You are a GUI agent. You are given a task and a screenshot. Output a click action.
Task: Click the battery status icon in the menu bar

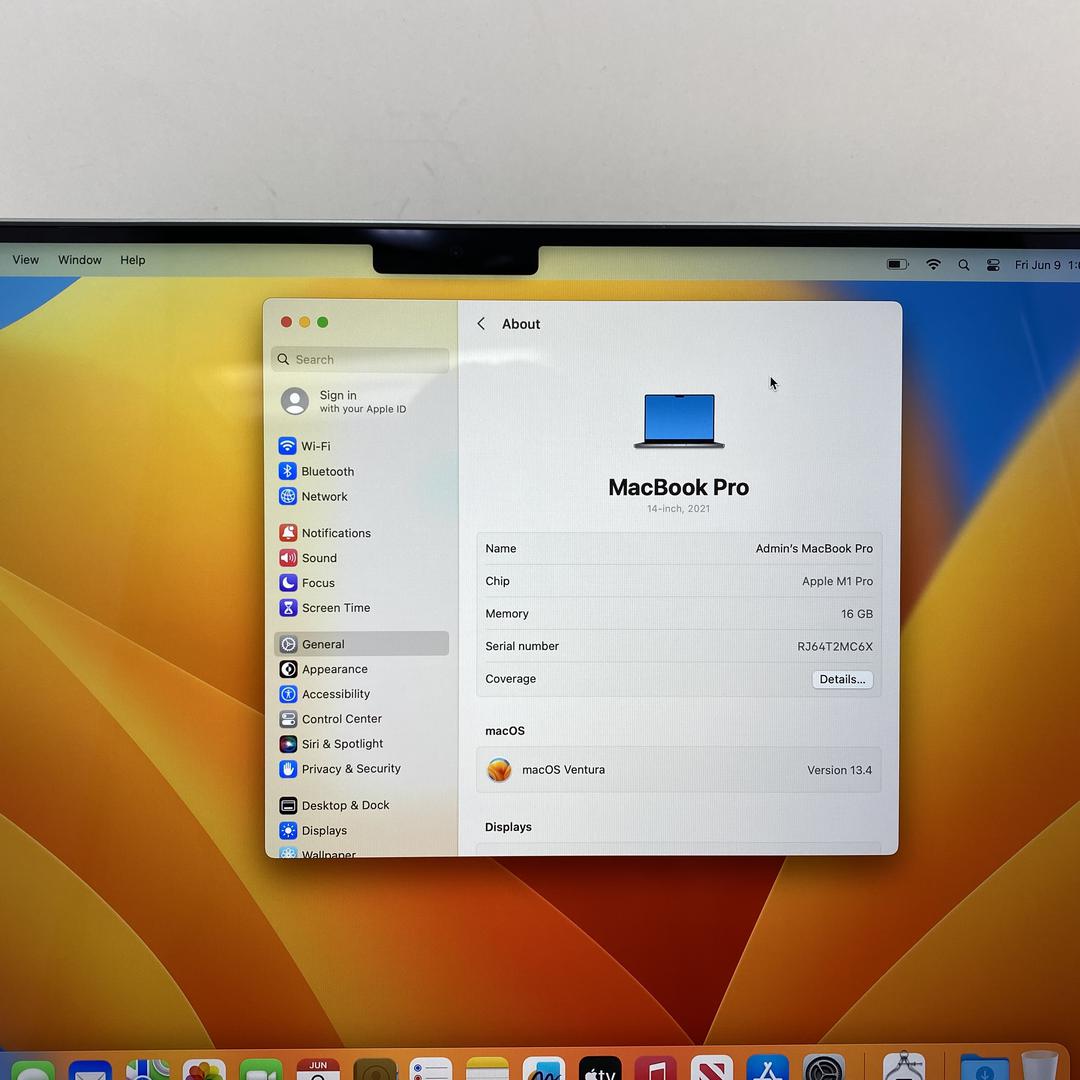(897, 264)
